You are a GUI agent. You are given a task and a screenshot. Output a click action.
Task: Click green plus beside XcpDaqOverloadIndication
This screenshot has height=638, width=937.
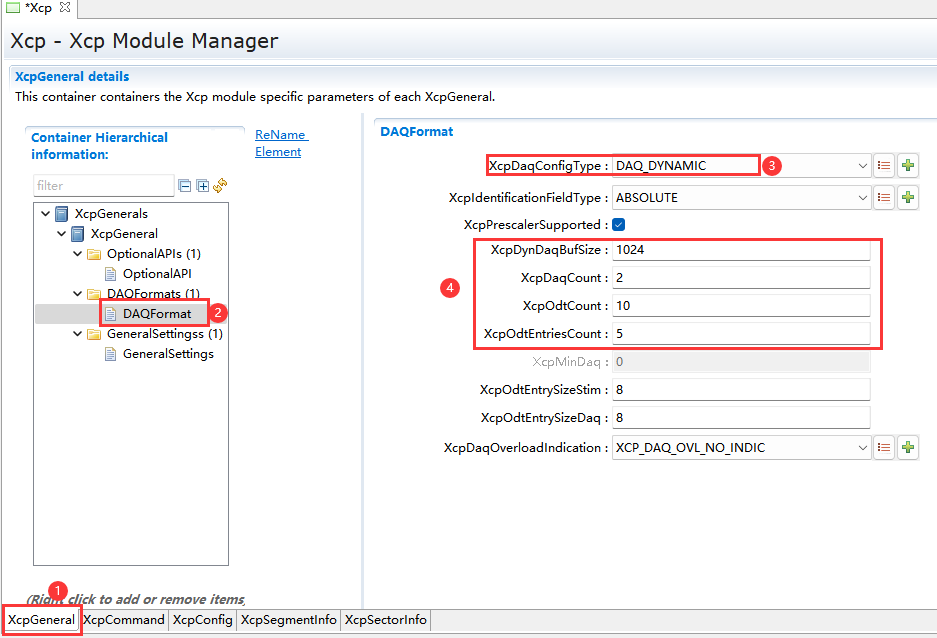tap(908, 448)
